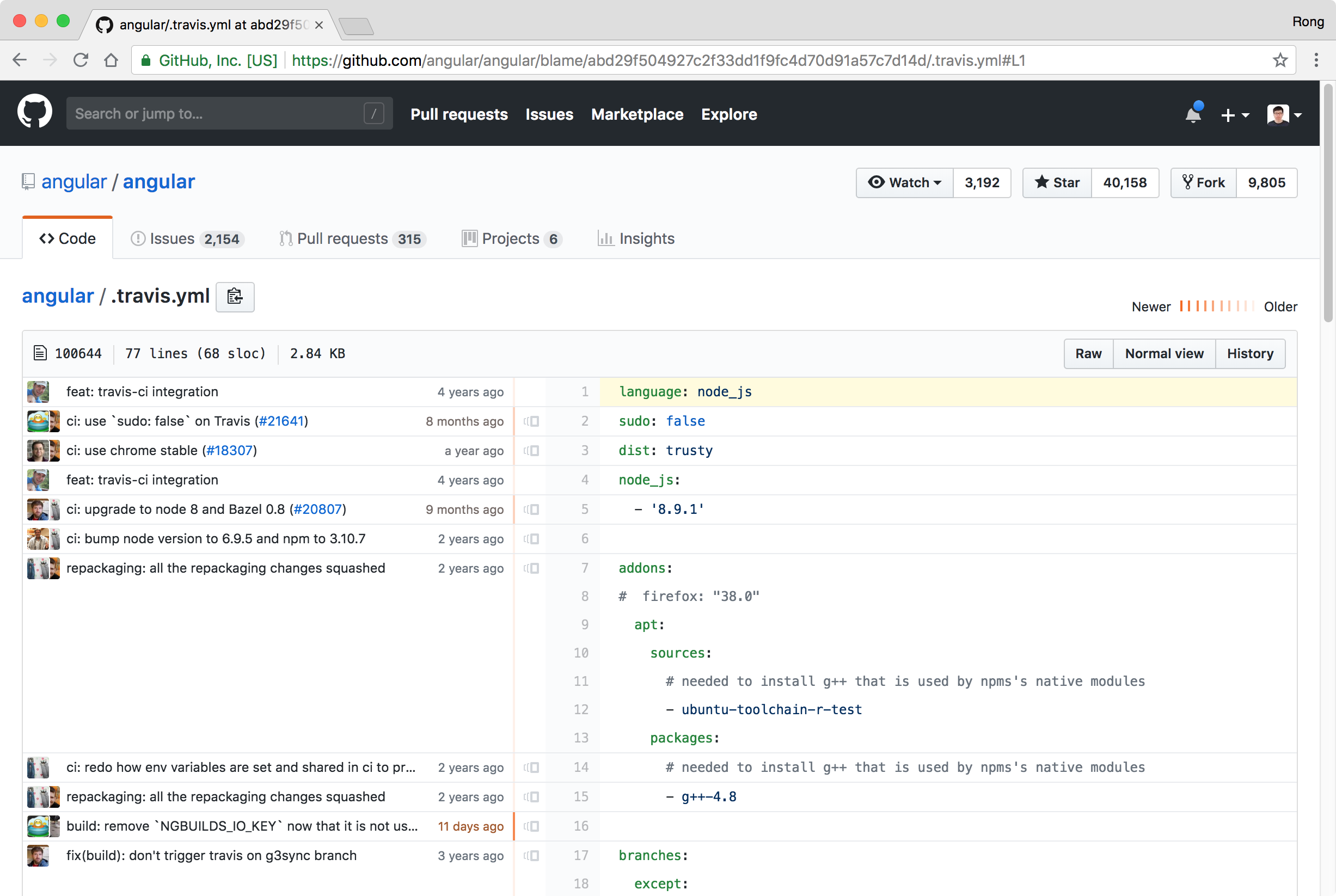
Task: Switch to the Issues 2,154 tab
Action: click(x=187, y=238)
